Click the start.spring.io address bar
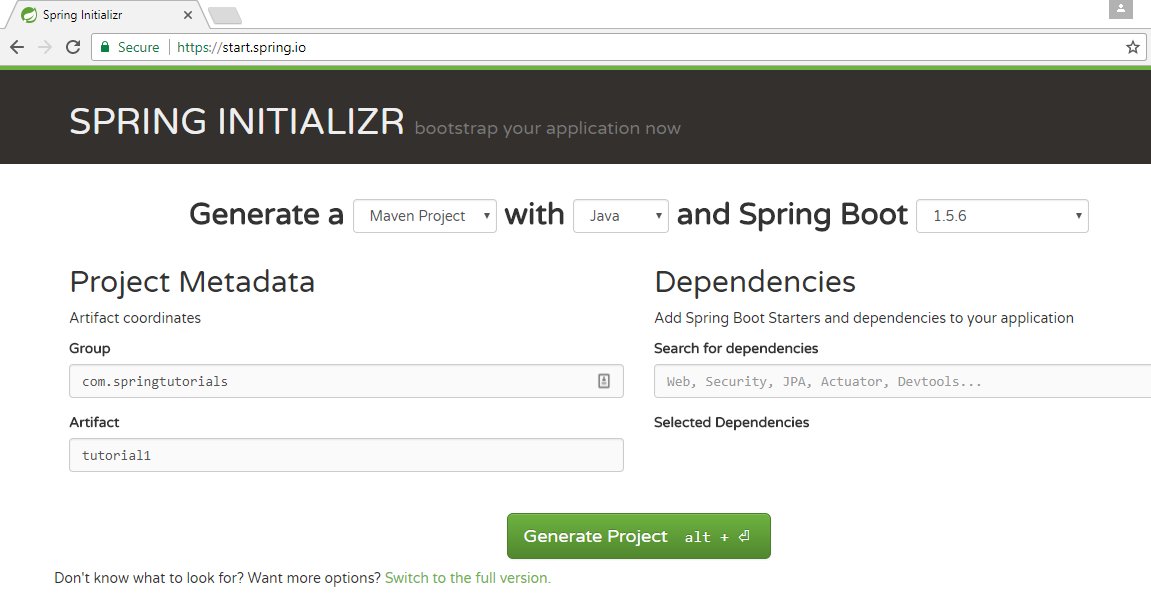Viewport: 1151px width, 602px height. [x=617, y=47]
